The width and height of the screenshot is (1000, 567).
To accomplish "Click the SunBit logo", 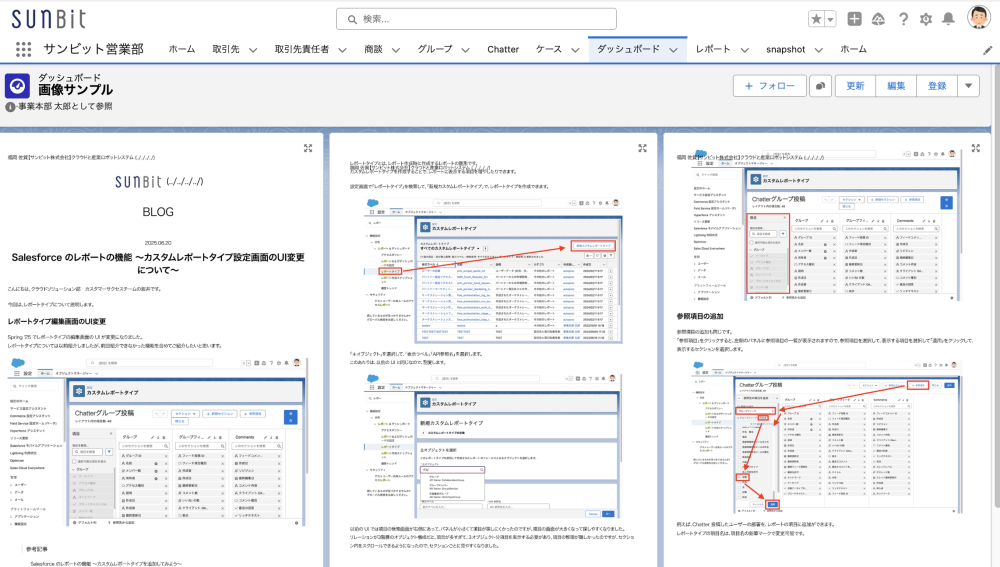I will 48,18.
